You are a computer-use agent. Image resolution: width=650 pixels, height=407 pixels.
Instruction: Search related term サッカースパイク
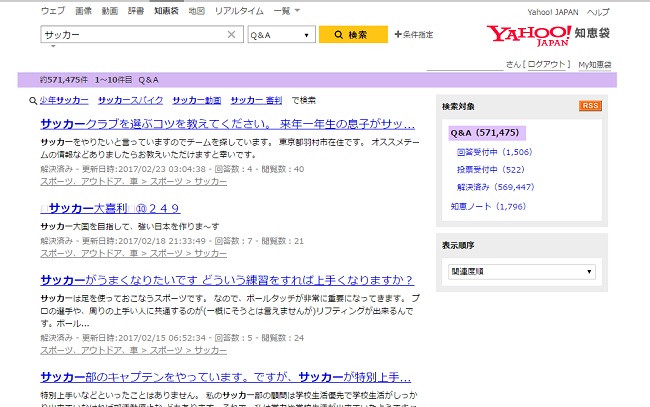[x=131, y=100]
